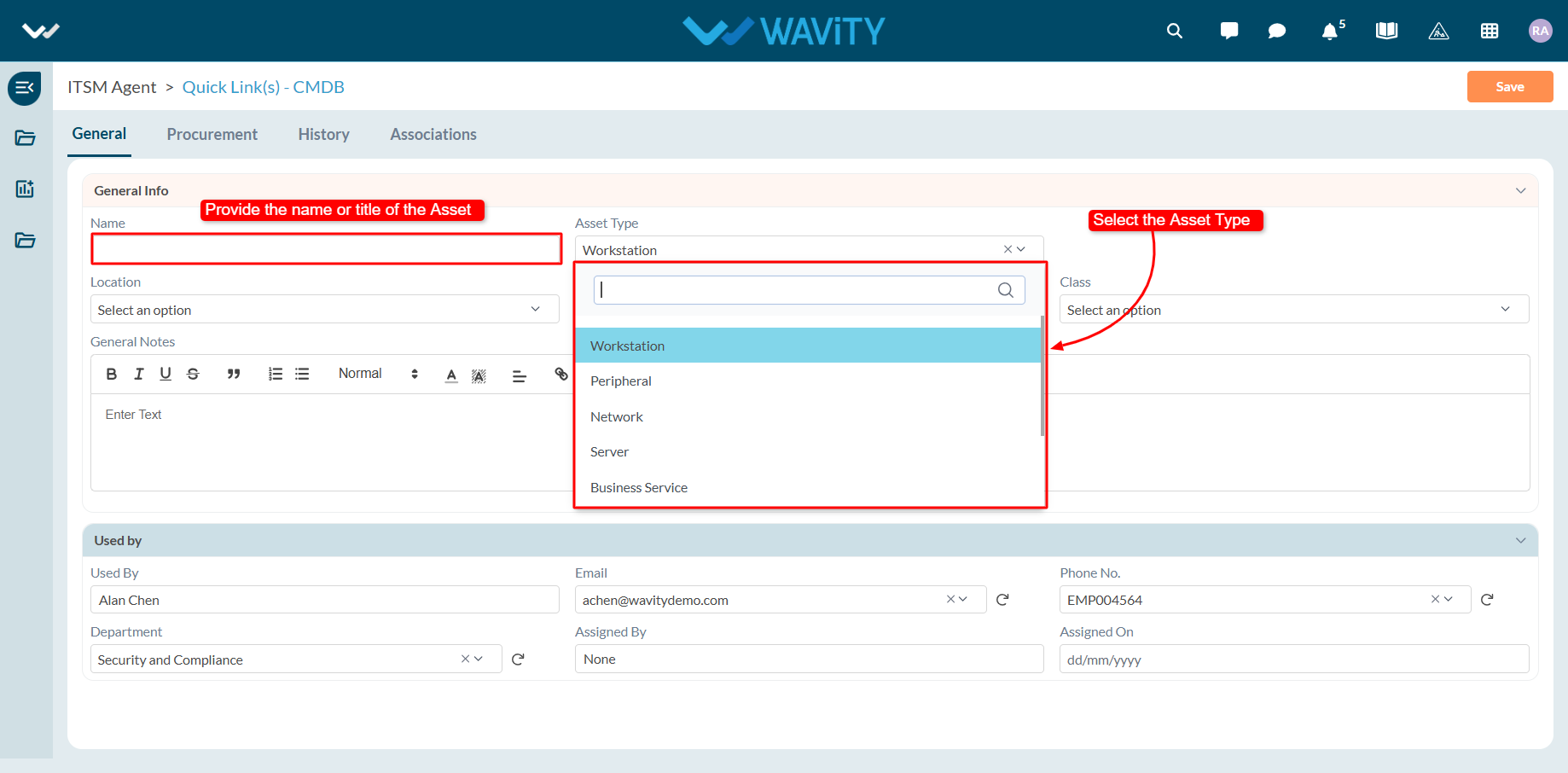Viewport: 1568px width, 773px height.
Task: Select Peripheral in Asset Type list
Action: (808, 381)
